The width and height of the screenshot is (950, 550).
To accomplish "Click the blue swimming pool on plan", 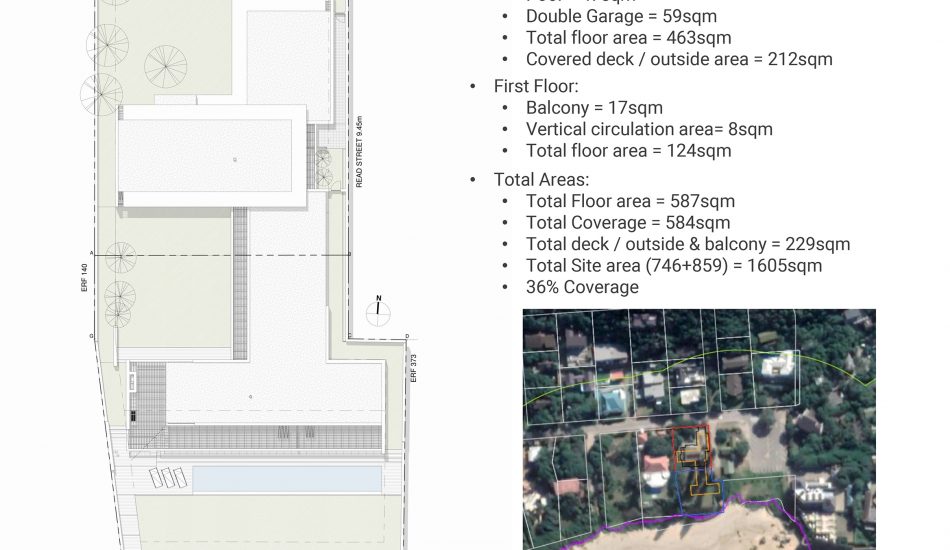I will [x=287, y=479].
